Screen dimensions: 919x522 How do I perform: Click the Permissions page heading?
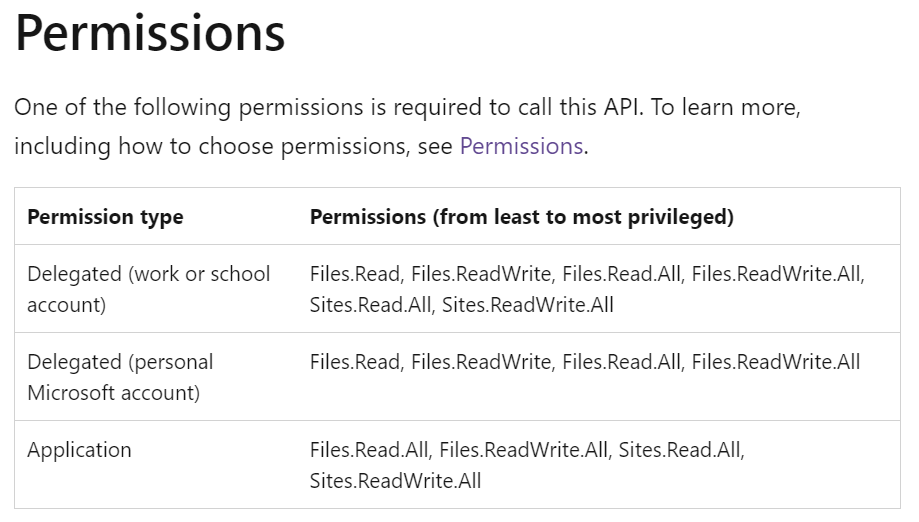[x=150, y=33]
